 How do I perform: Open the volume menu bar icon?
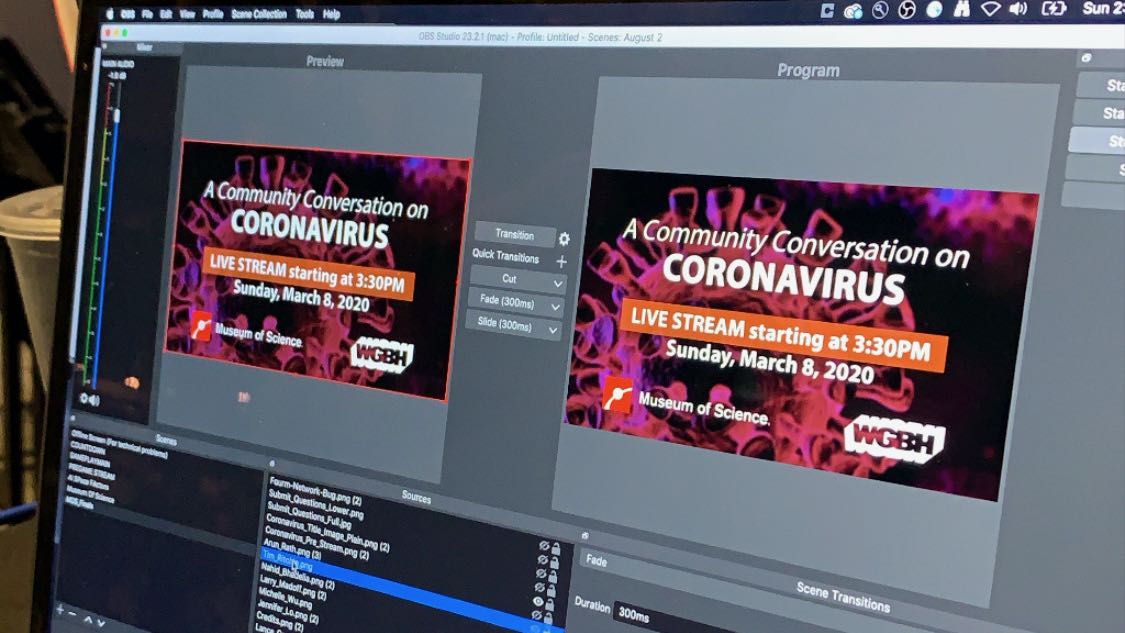(x=1019, y=9)
